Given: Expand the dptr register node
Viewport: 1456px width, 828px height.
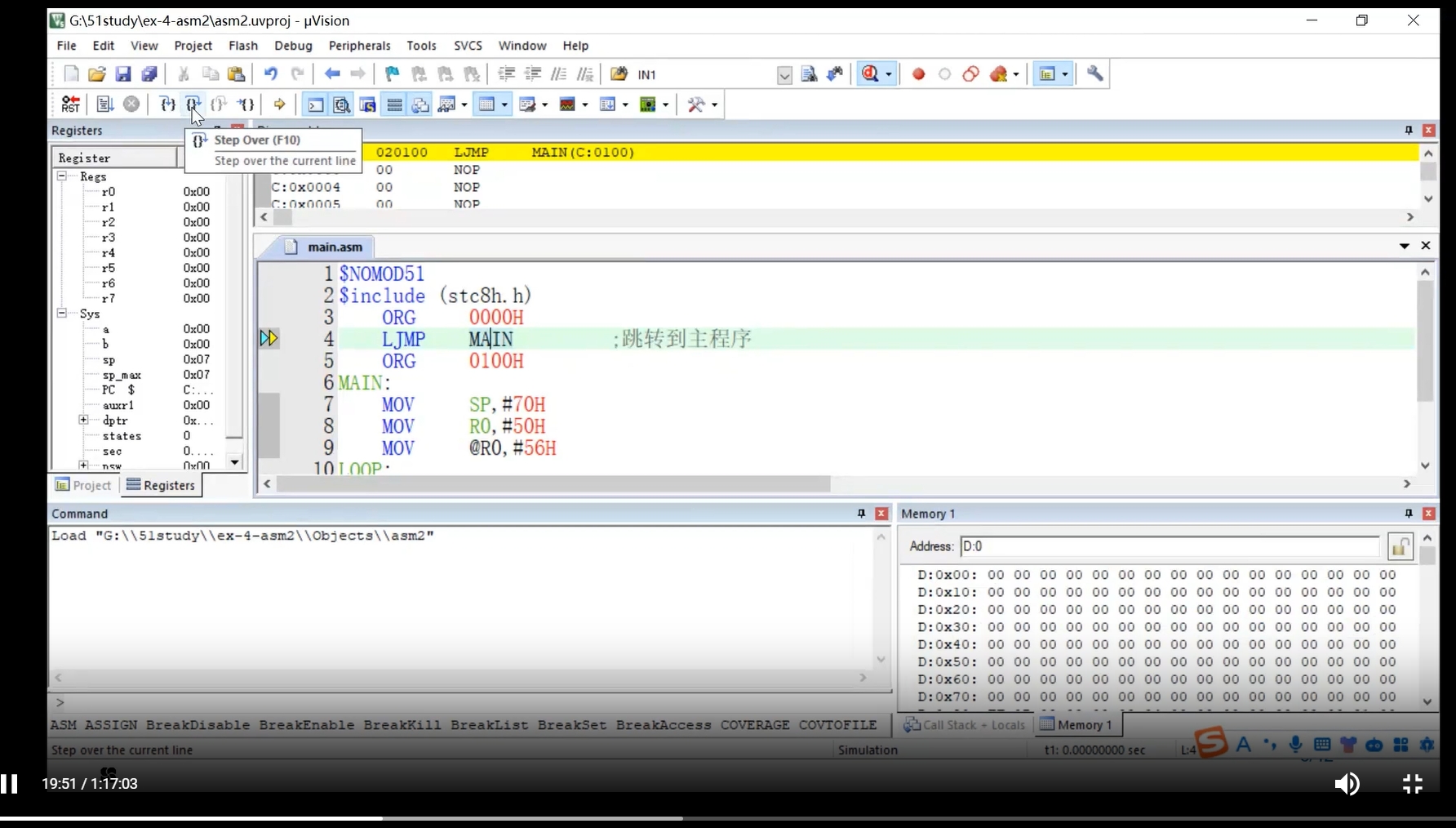Looking at the screenshot, I should point(83,420).
